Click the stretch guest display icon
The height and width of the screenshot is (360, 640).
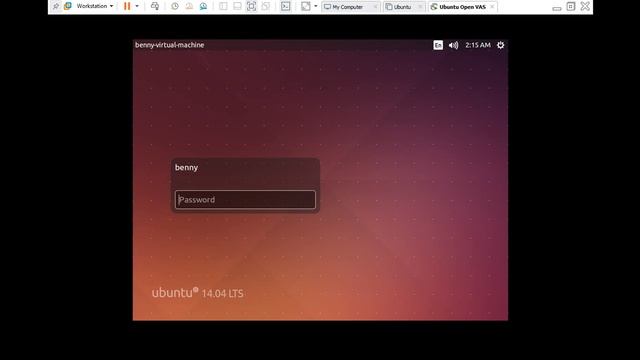pos(305,6)
